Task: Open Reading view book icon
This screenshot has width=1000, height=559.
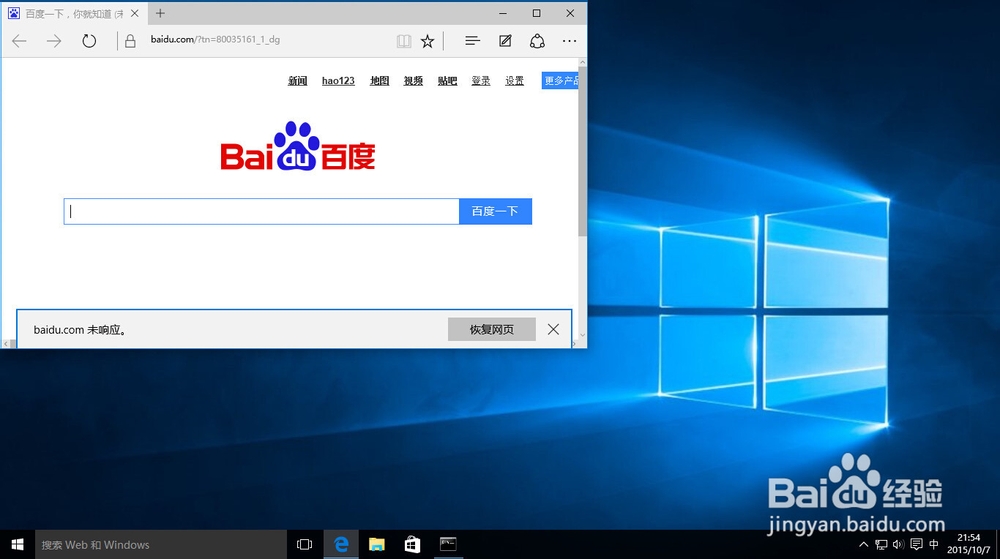Action: [404, 41]
